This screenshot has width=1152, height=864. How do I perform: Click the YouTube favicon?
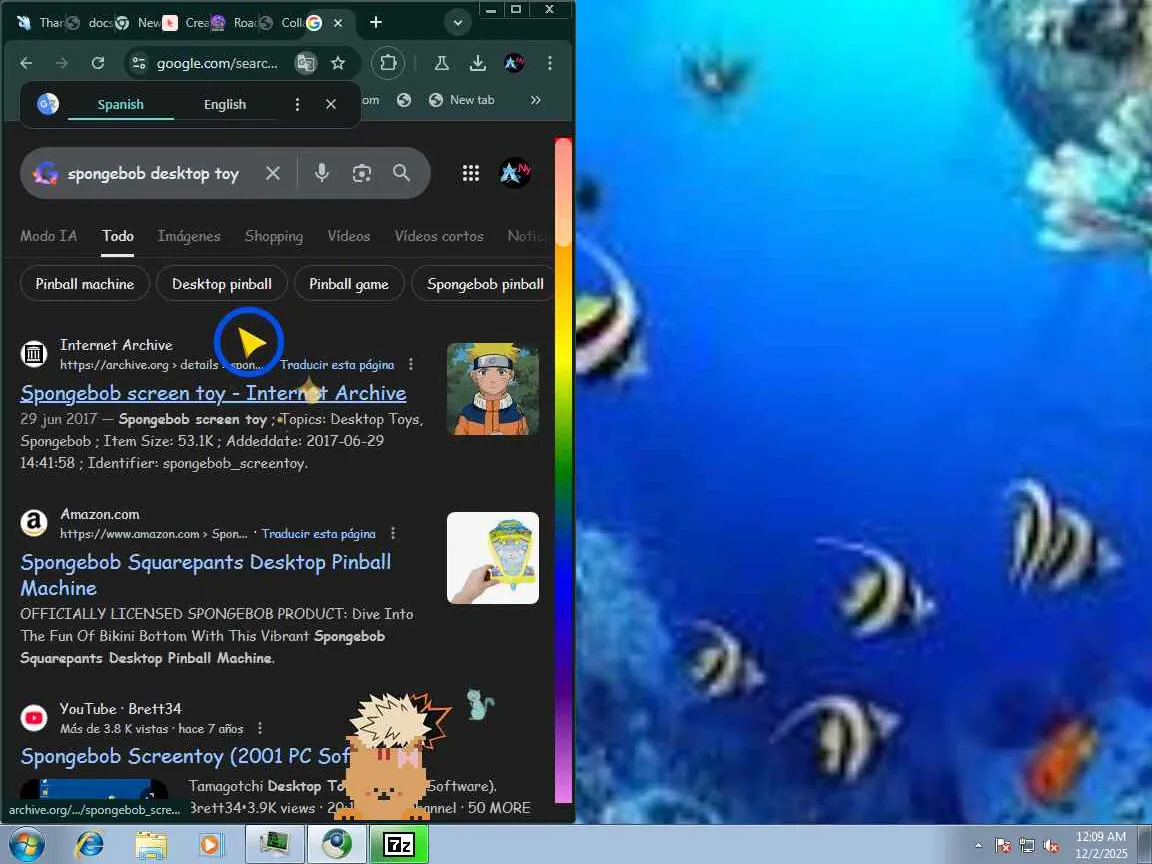[x=34, y=718]
